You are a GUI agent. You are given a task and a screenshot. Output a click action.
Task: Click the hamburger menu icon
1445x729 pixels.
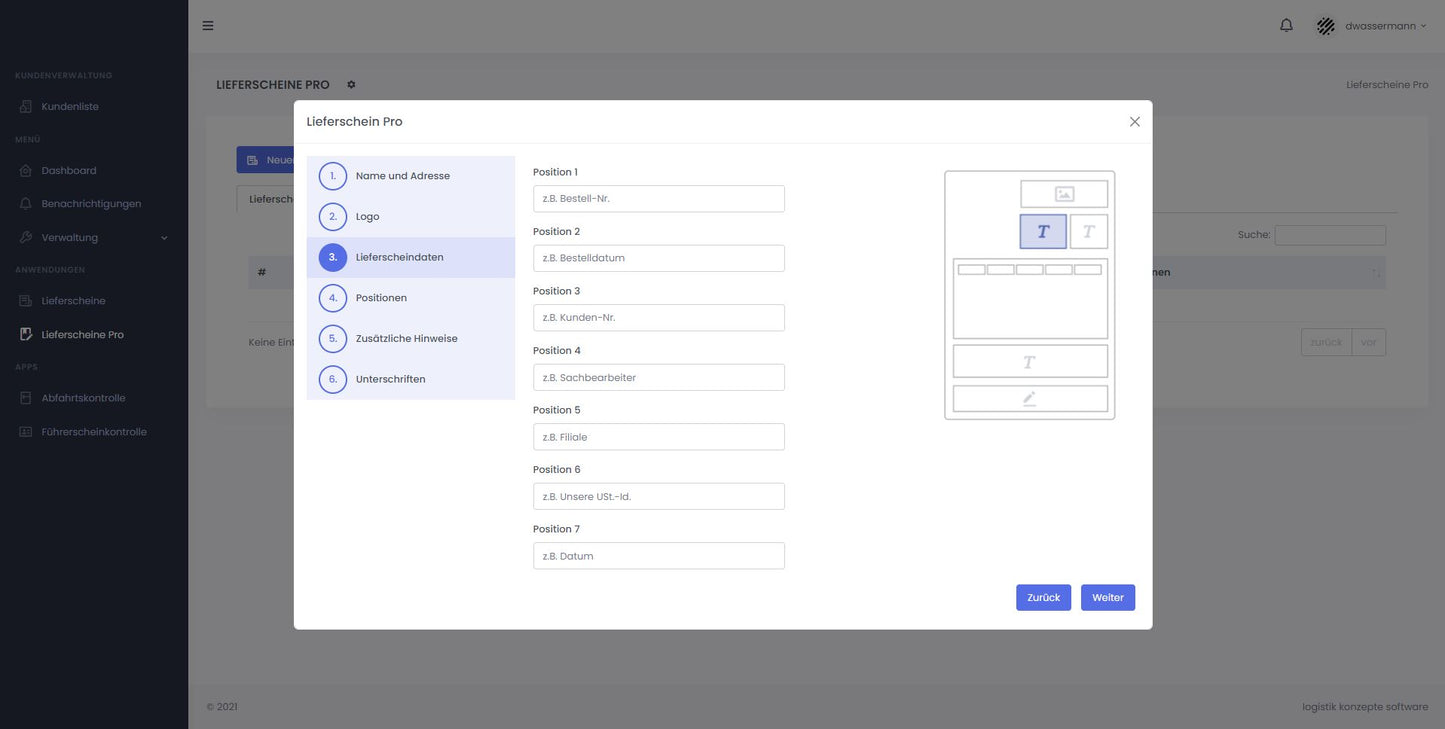[x=208, y=26]
